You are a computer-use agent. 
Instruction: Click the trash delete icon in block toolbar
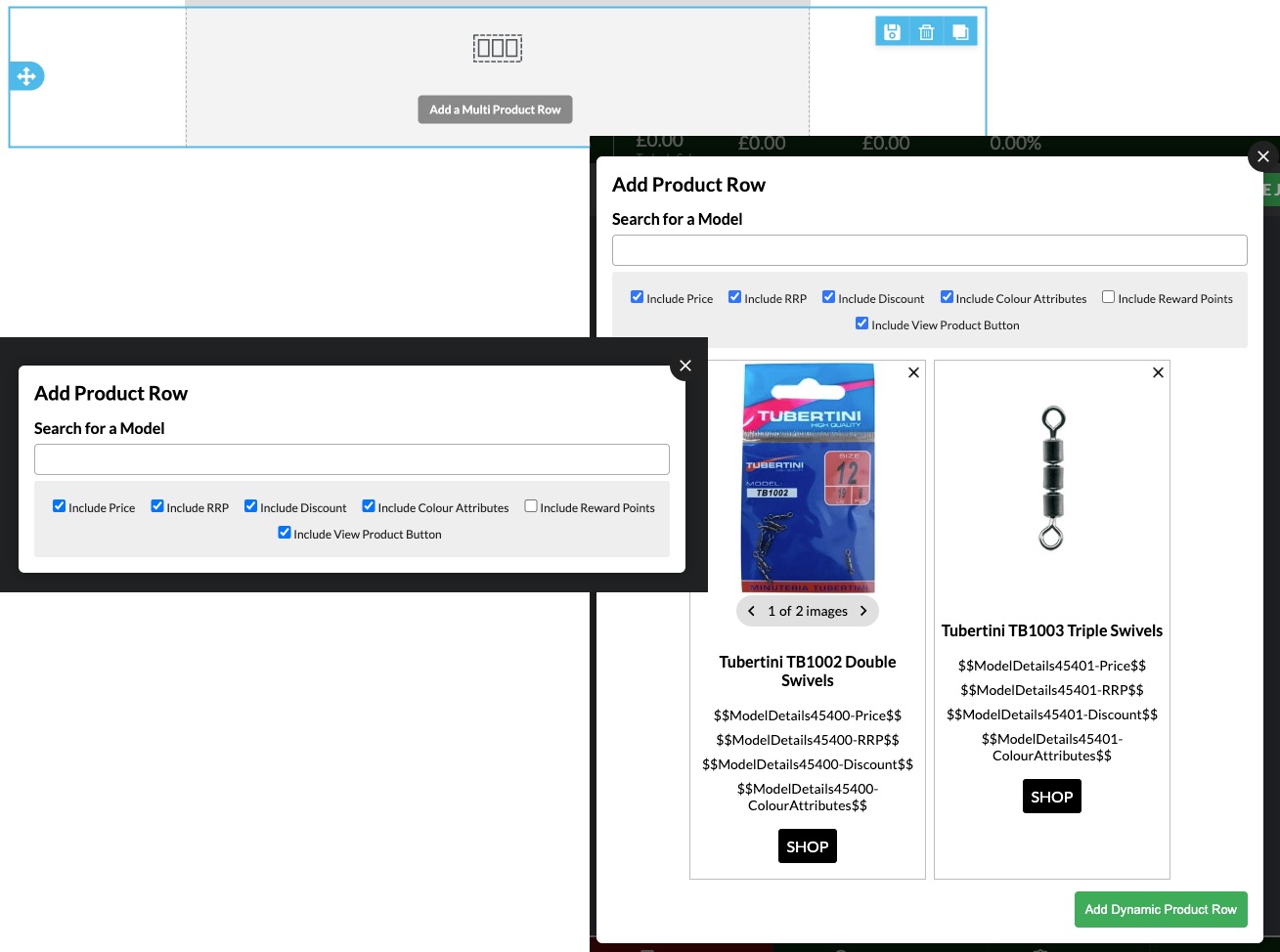click(x=926, y=32)
